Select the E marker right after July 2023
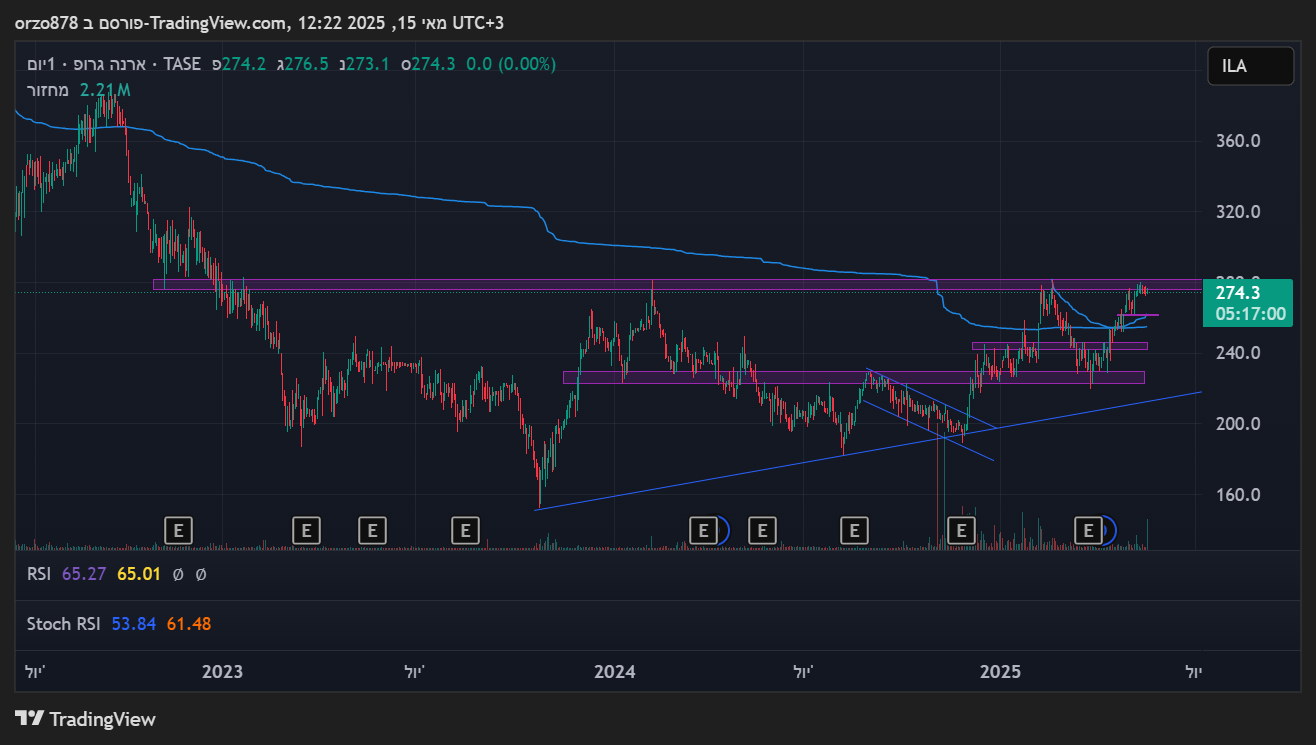The height and width of the screenshot is (745, 1316). pos(464,530)
